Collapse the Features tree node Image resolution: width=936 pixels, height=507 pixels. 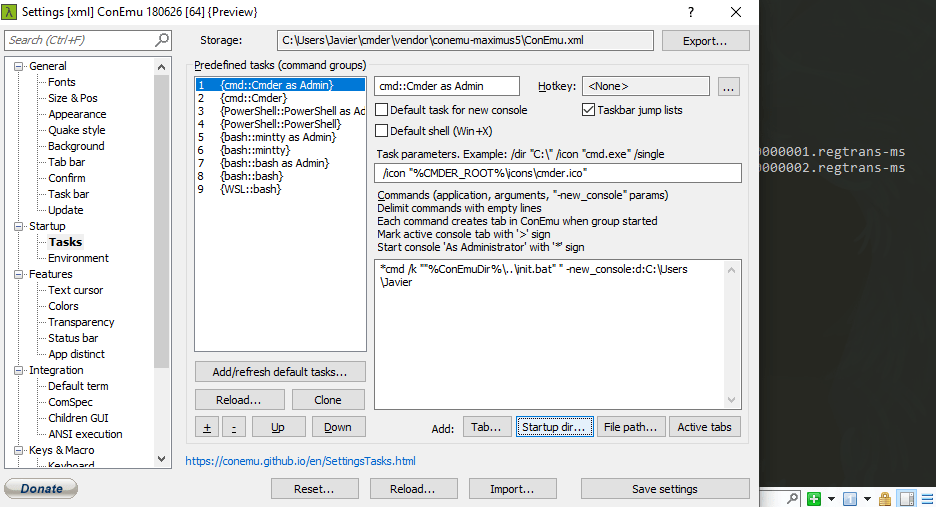point(19,274)
